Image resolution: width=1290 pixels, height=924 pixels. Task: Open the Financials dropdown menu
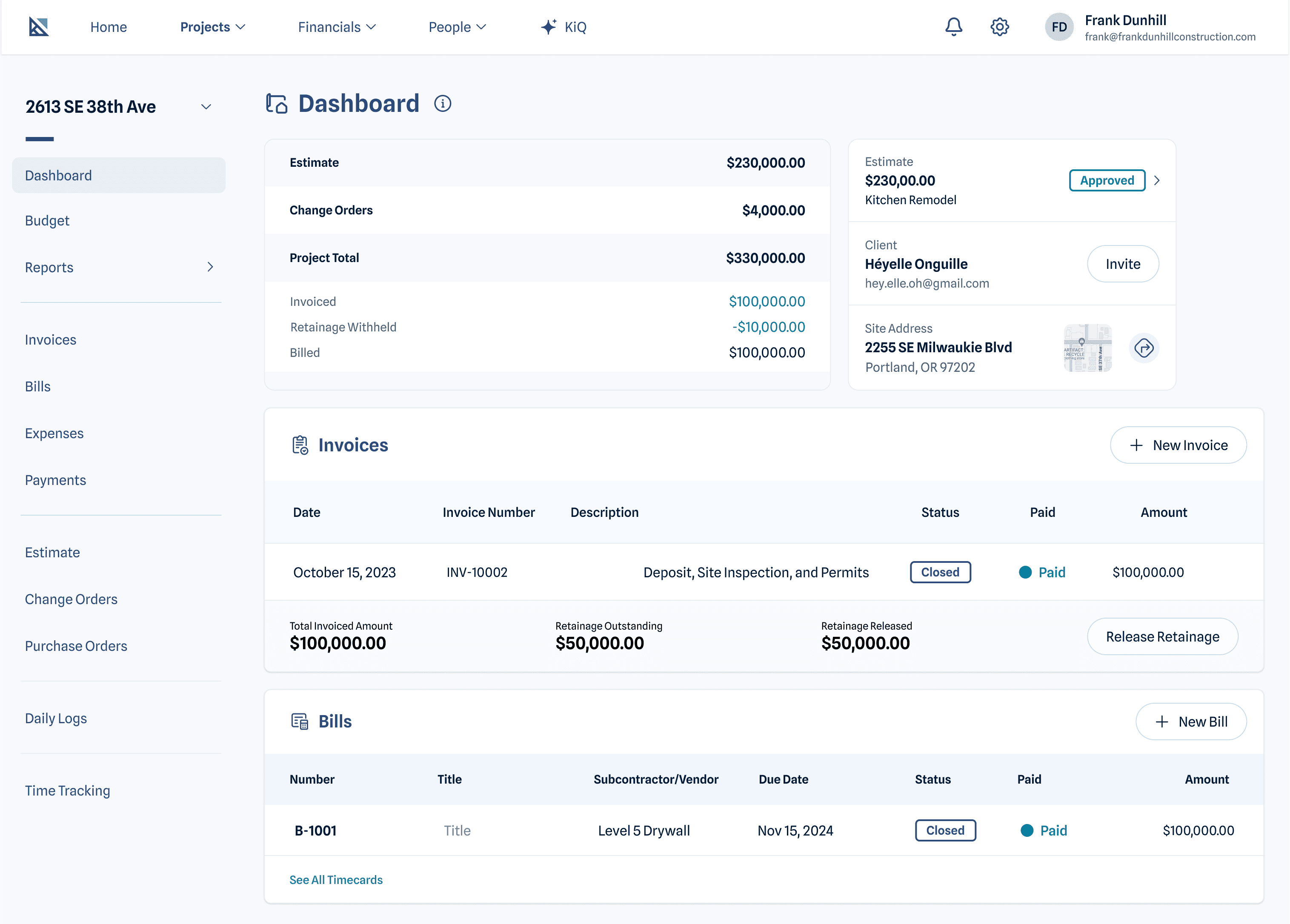click(x=337, y=27)
